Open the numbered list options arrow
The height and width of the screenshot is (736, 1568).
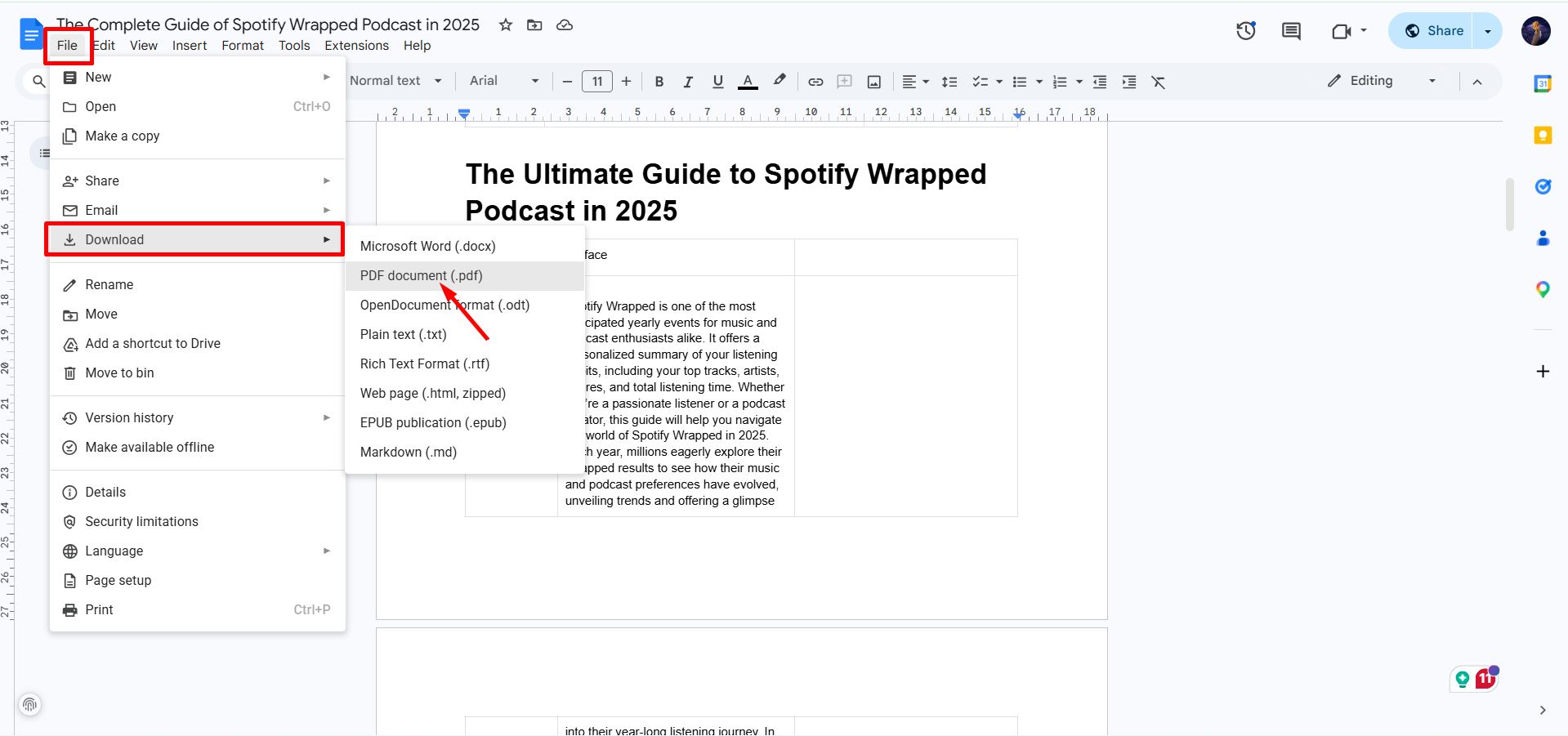pos(1079,81)
